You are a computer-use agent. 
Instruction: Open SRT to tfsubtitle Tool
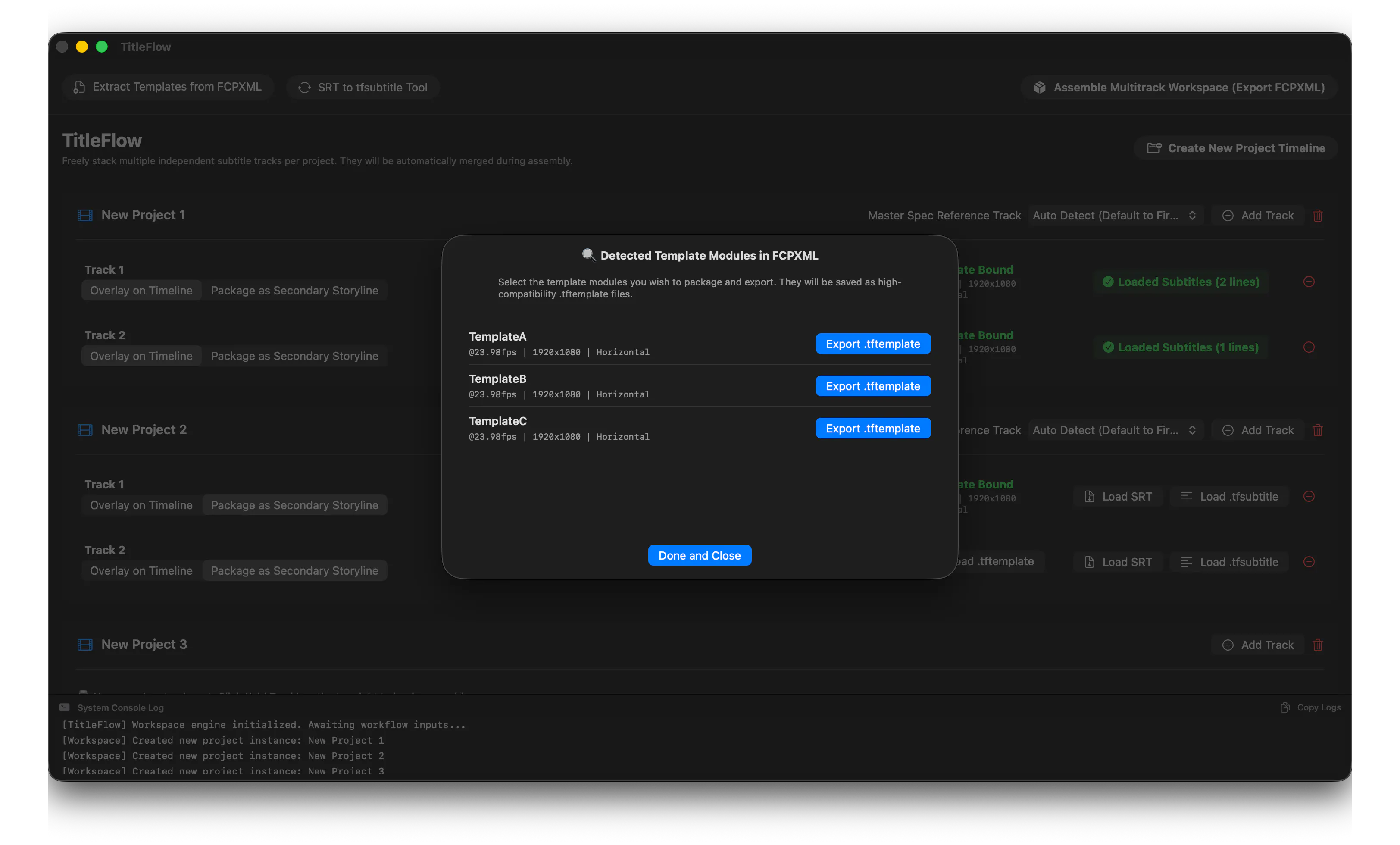(362, 87)
